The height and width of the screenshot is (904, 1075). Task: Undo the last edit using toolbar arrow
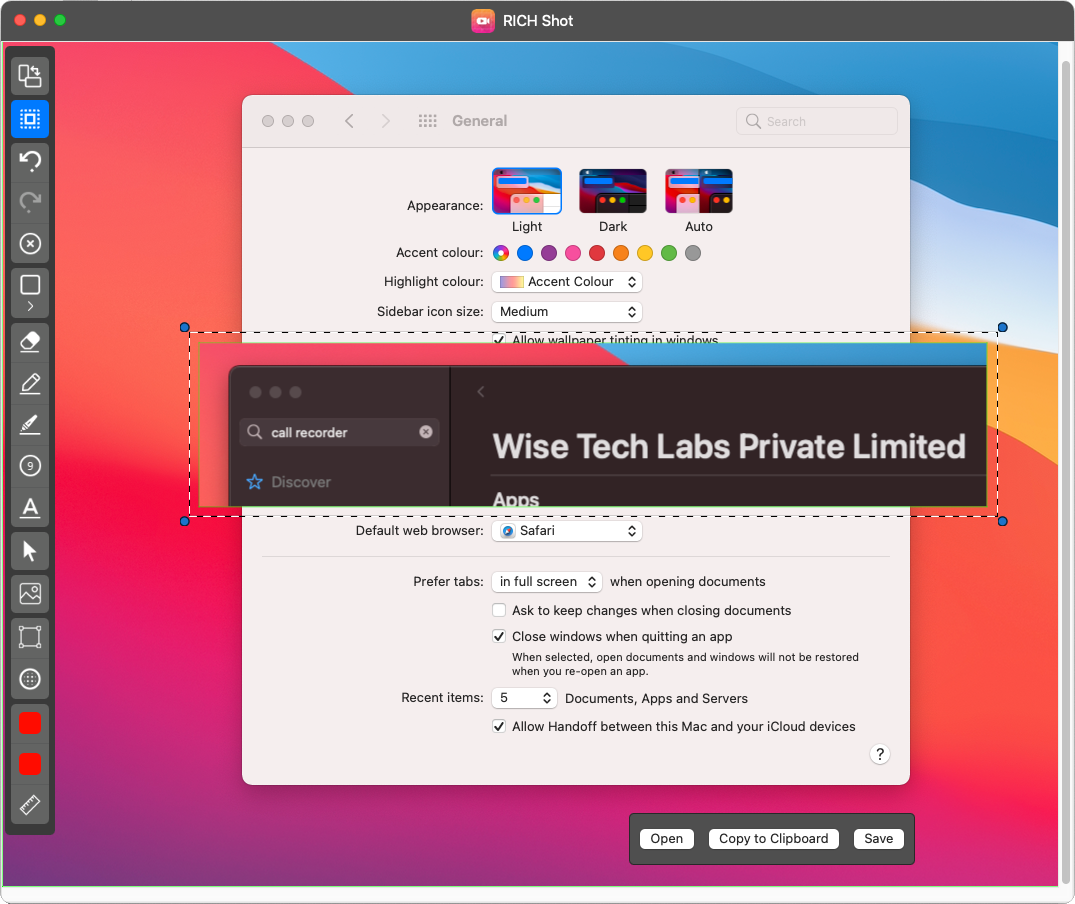click(29, 161)
